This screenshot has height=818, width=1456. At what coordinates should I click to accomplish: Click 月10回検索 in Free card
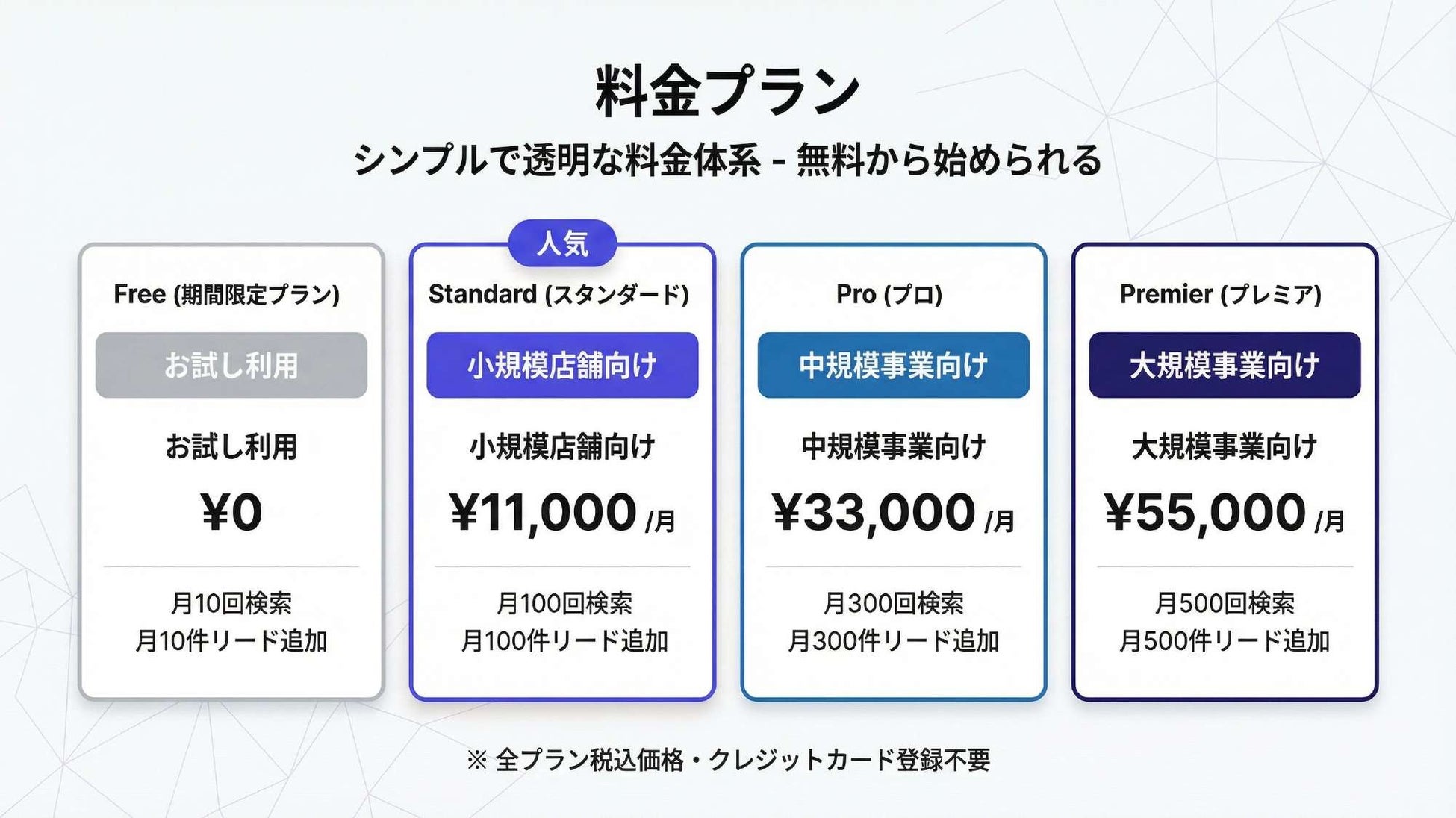point(231,603)
